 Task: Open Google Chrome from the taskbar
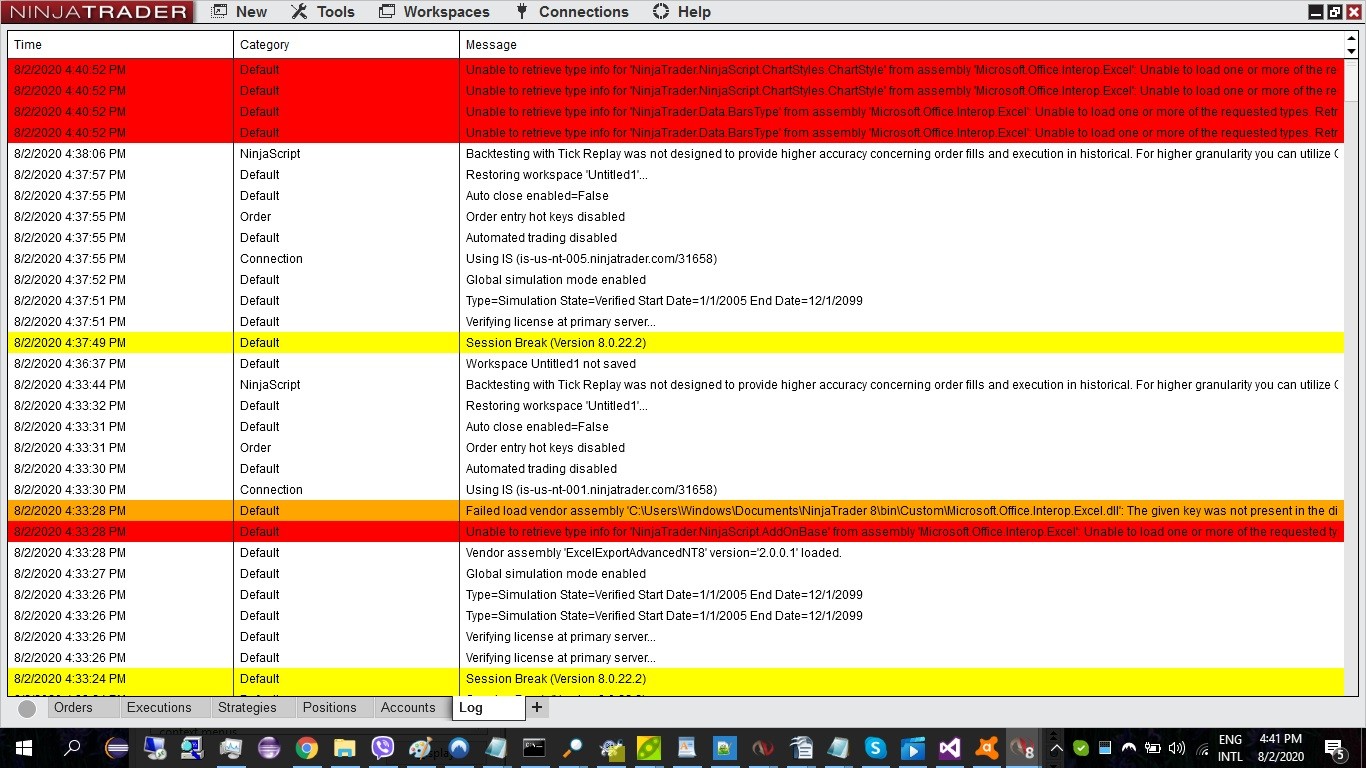[307, 747]
